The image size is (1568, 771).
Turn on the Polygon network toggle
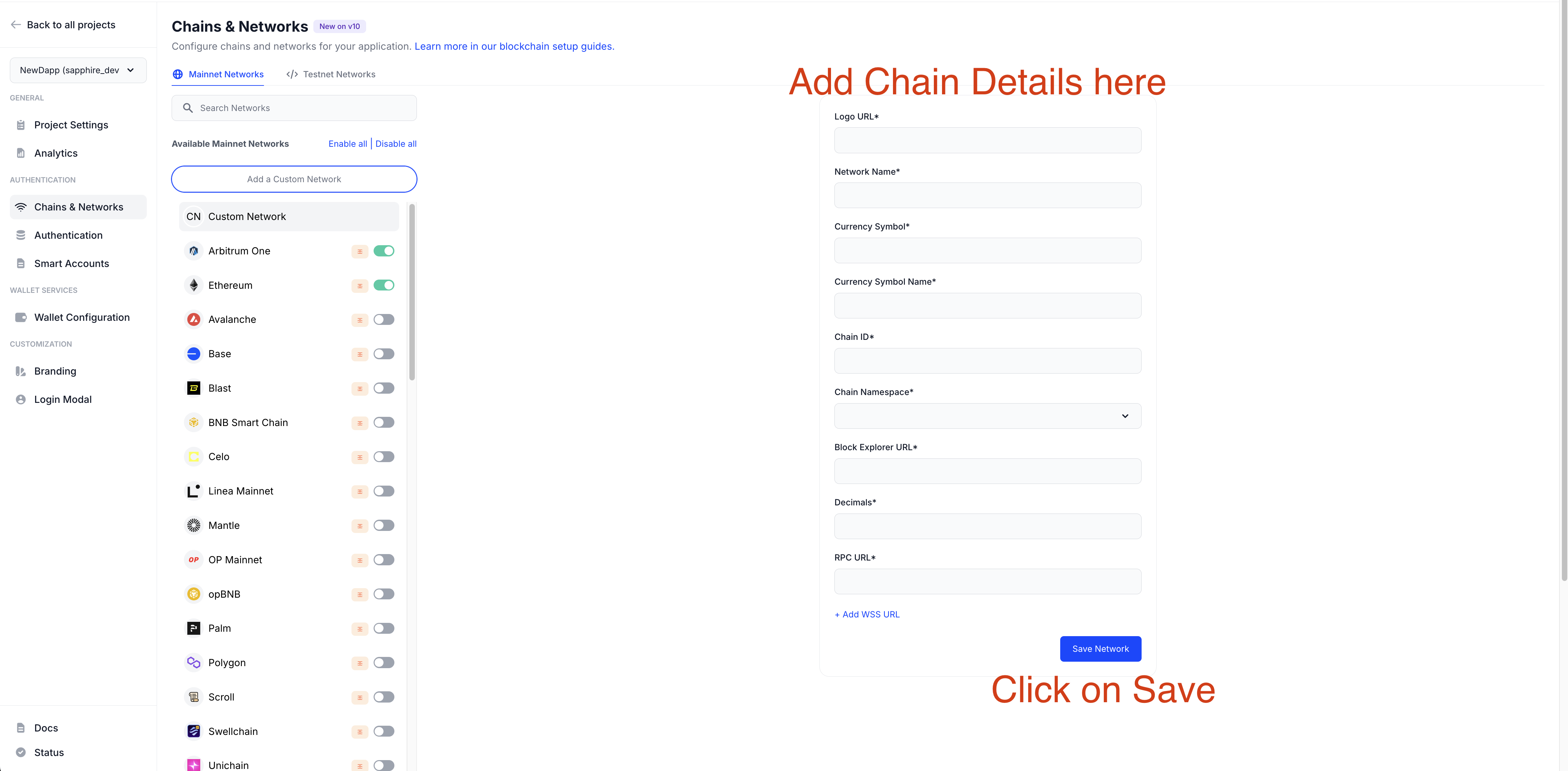[383, 663]
